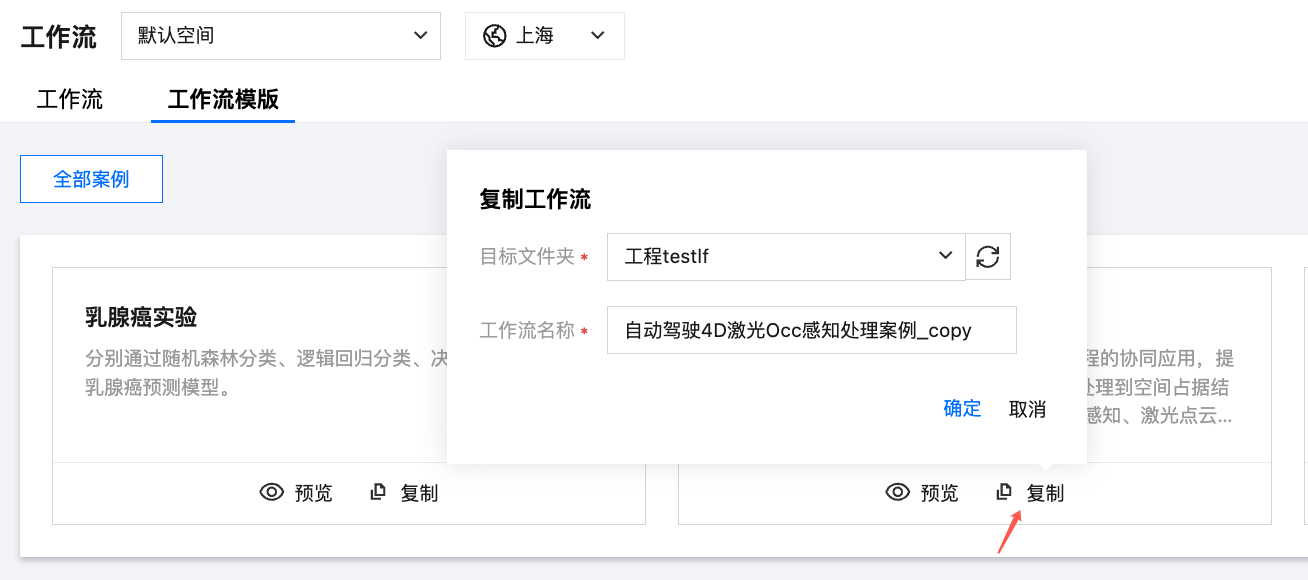Click the 全部案例 filter button
This screenshot has height=580, width=1308.
pos(91,180)
